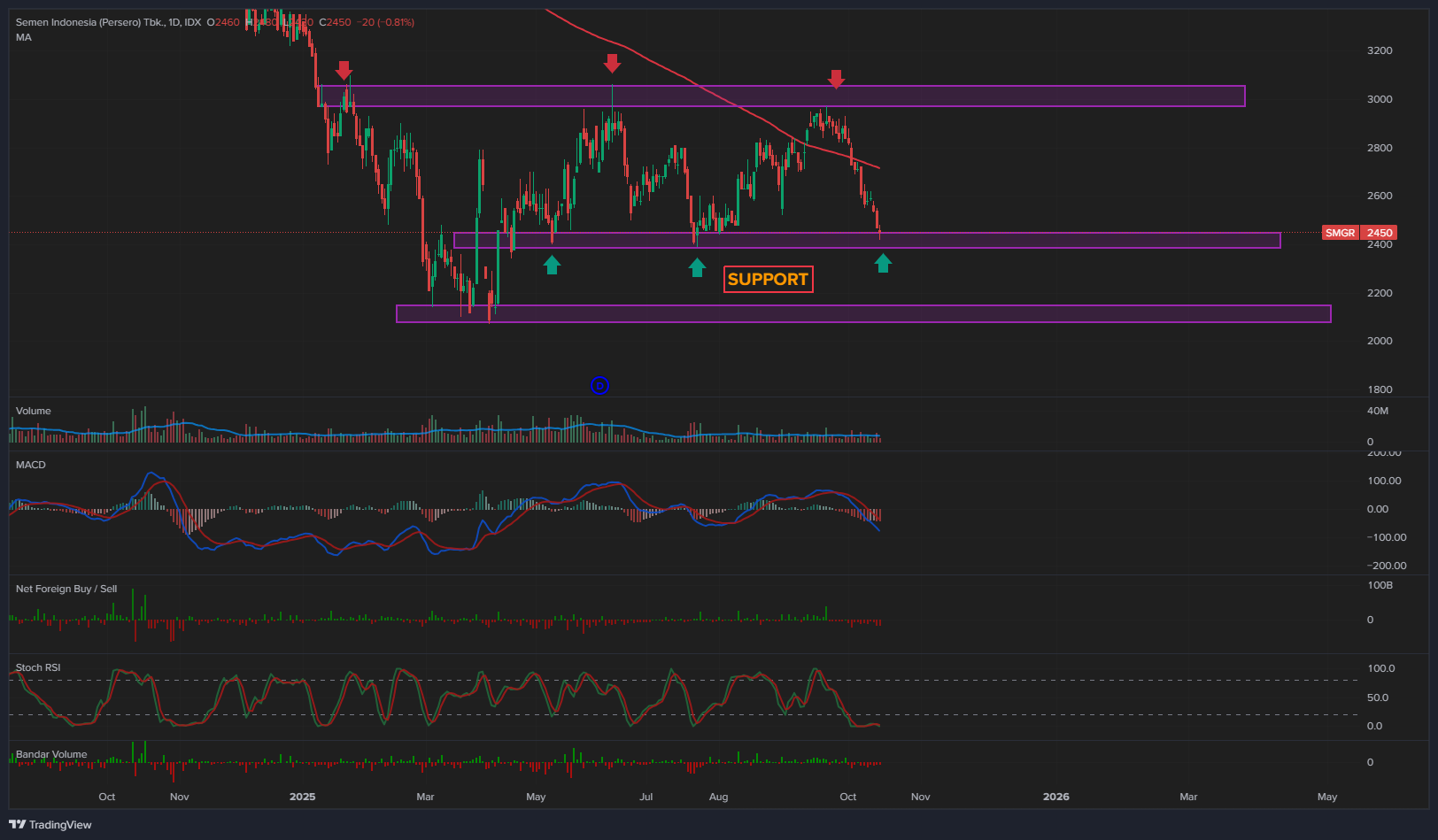Click the SMGR 2450 last price tag
Viewport: 1438px width, 840px height.
pyautogui.click(x=1359, y=233)
